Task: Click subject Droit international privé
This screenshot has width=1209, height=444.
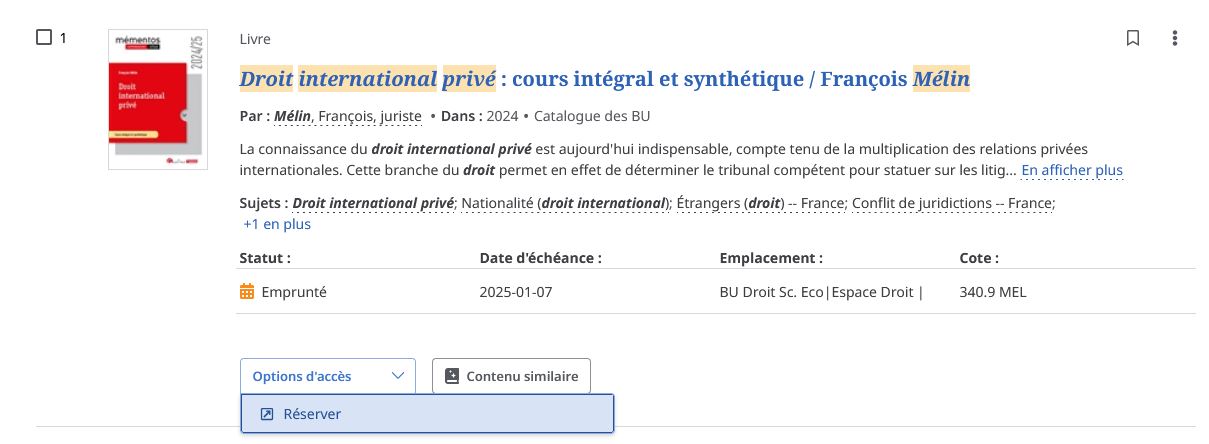Action: (x=373, y=203)
